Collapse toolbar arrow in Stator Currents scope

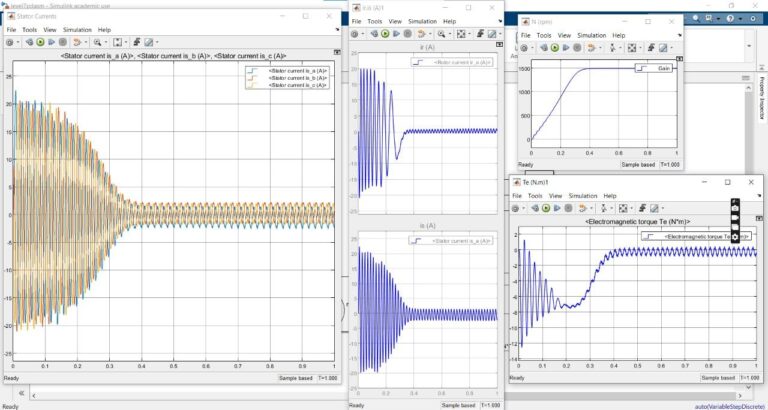tap(337, 29)
